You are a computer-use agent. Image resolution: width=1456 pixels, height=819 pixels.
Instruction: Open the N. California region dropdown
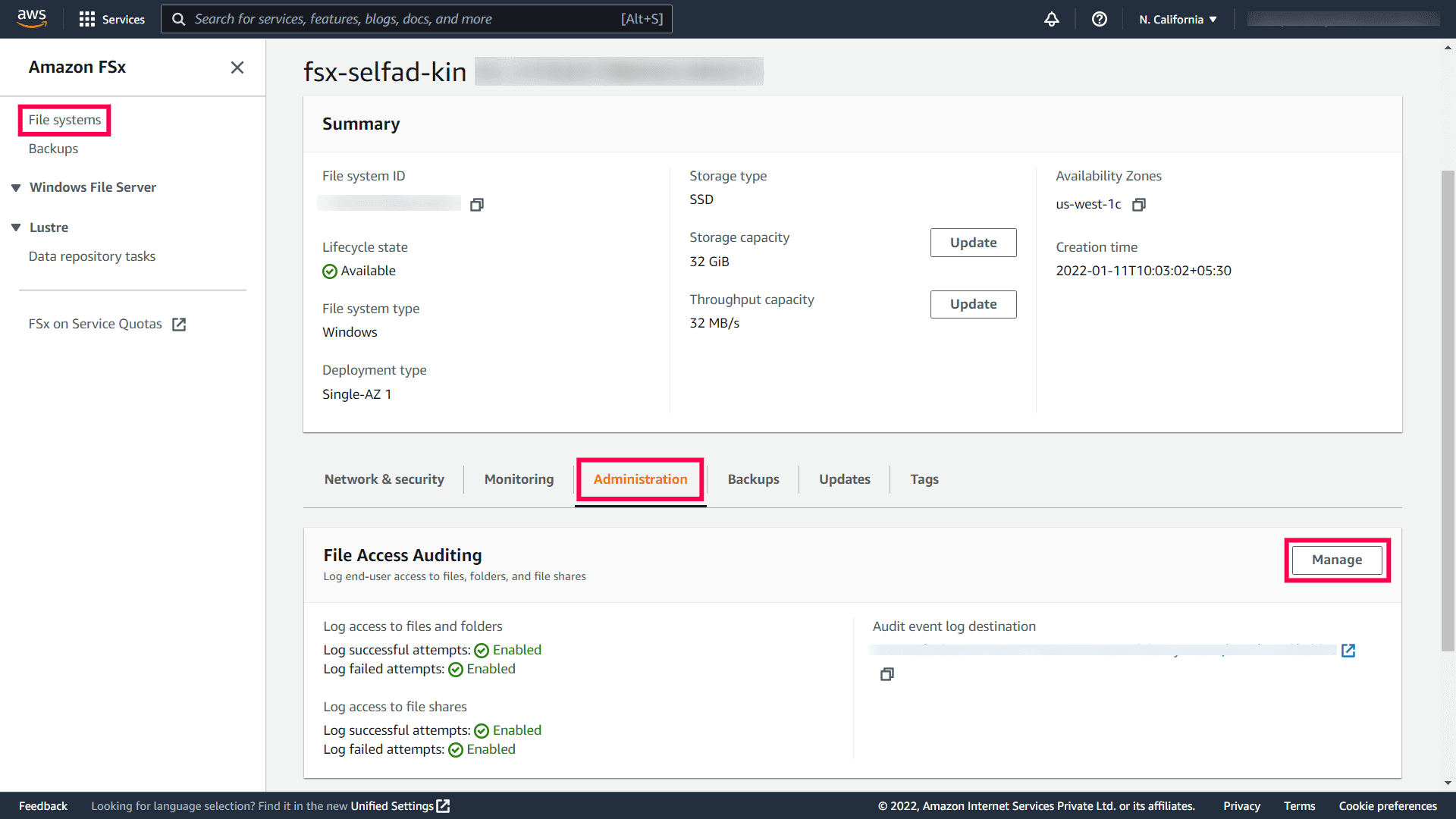click(x=1177, y=19)
